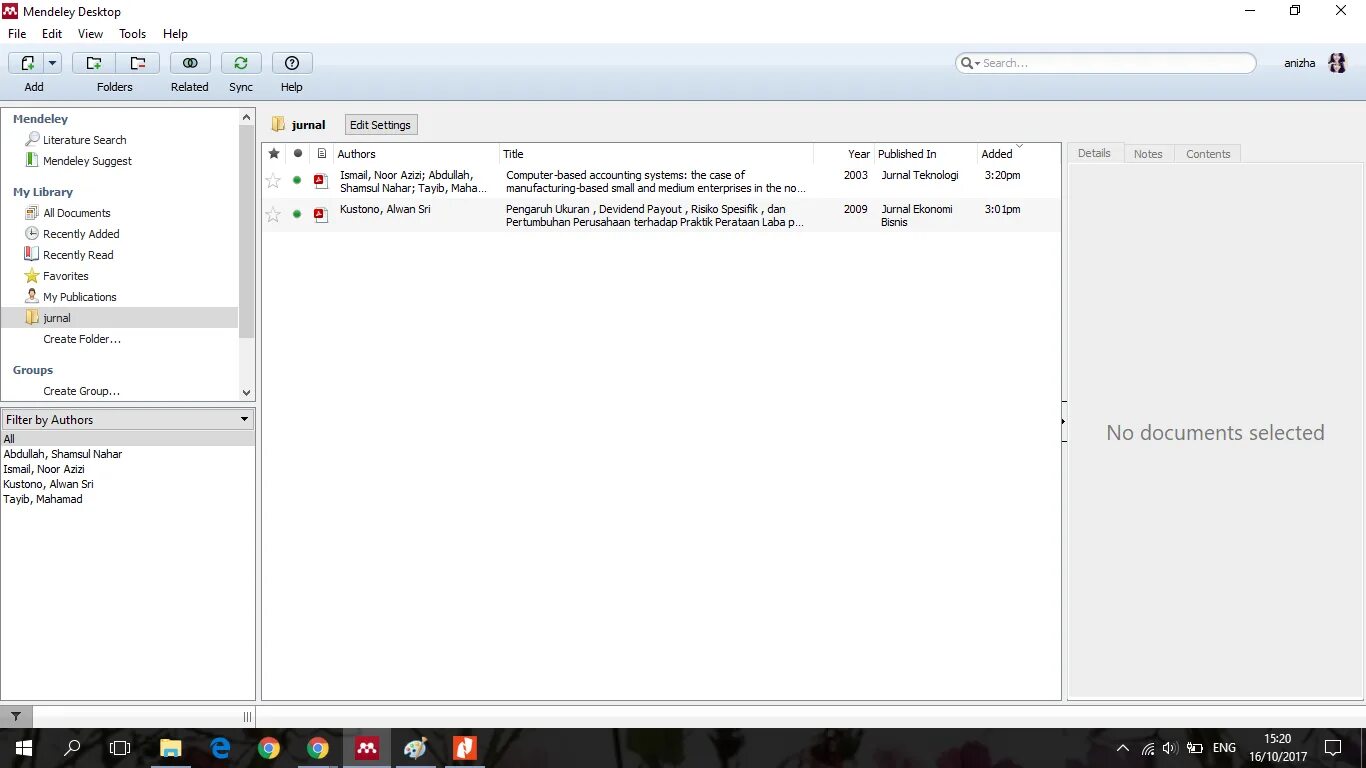
Task: Filter by author Ismail, Noor Azizi
Action: pos(44,469)
